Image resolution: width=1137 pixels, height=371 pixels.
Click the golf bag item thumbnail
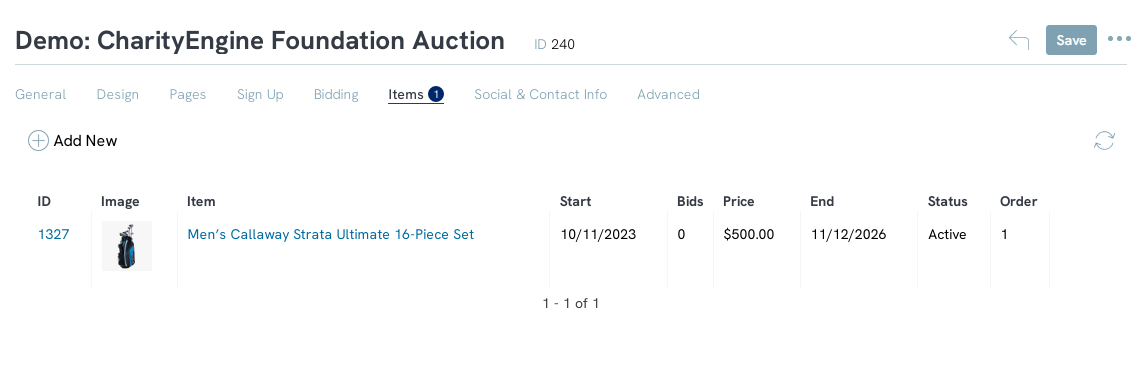pos(127,246)
